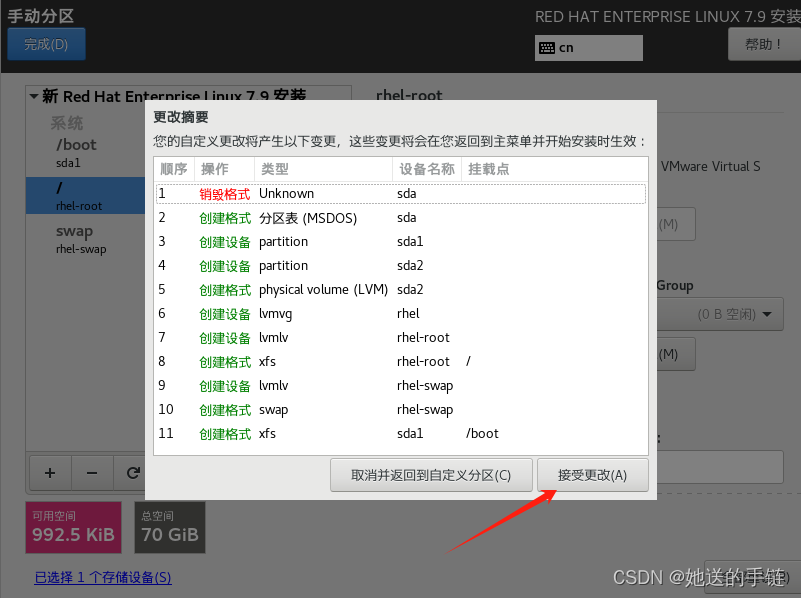Collapse 新 Red Hat Enterprise Linux 7.9 安装 section
The image size is (801, 598).
(x=34, y=95)
